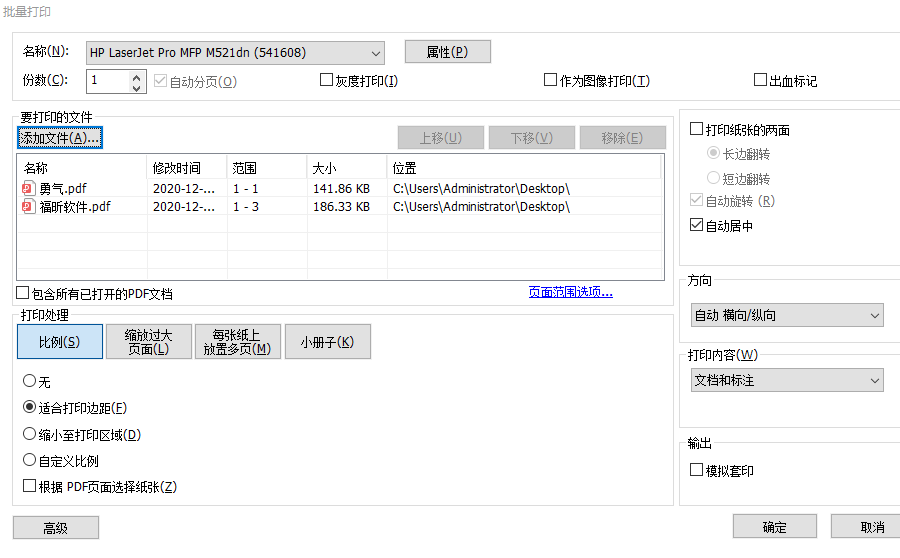900x558 pixels.
Task: Check 包含所有已打开的PDF文档
Action: (22, 293)
